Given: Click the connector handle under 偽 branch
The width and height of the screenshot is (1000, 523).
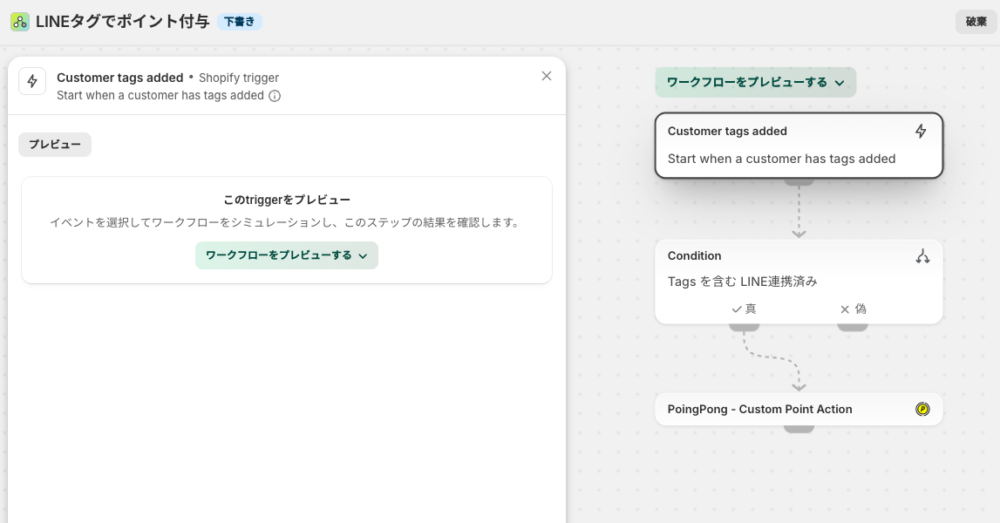Looking at the screenshot, I should click(x=852, y=326).
